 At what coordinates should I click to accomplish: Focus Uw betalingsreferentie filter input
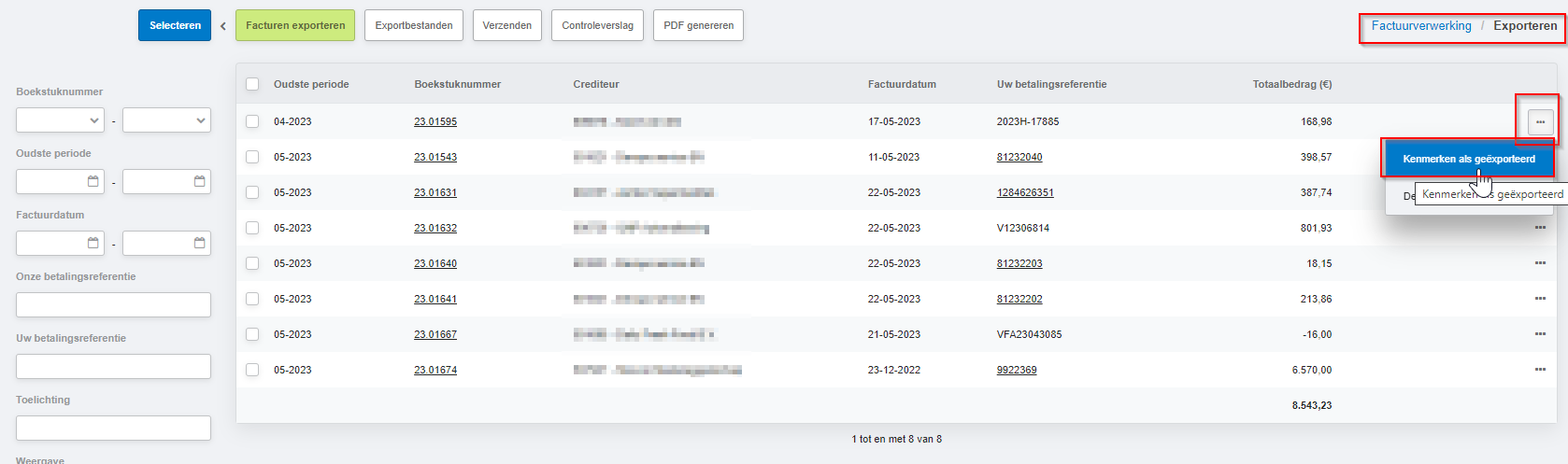click(x=113, y=366)
